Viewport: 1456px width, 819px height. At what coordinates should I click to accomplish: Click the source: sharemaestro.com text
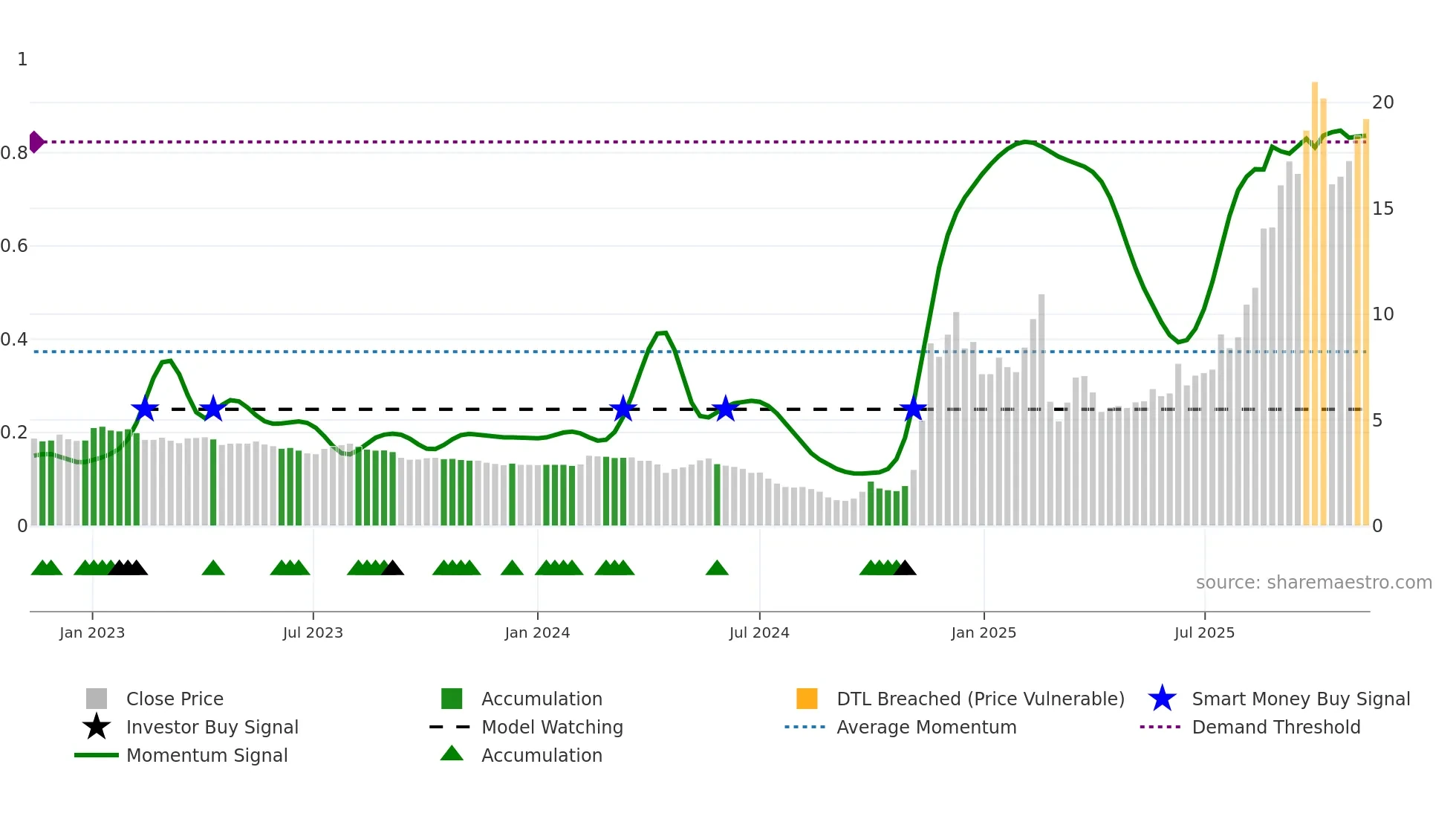coord(1313,582)
